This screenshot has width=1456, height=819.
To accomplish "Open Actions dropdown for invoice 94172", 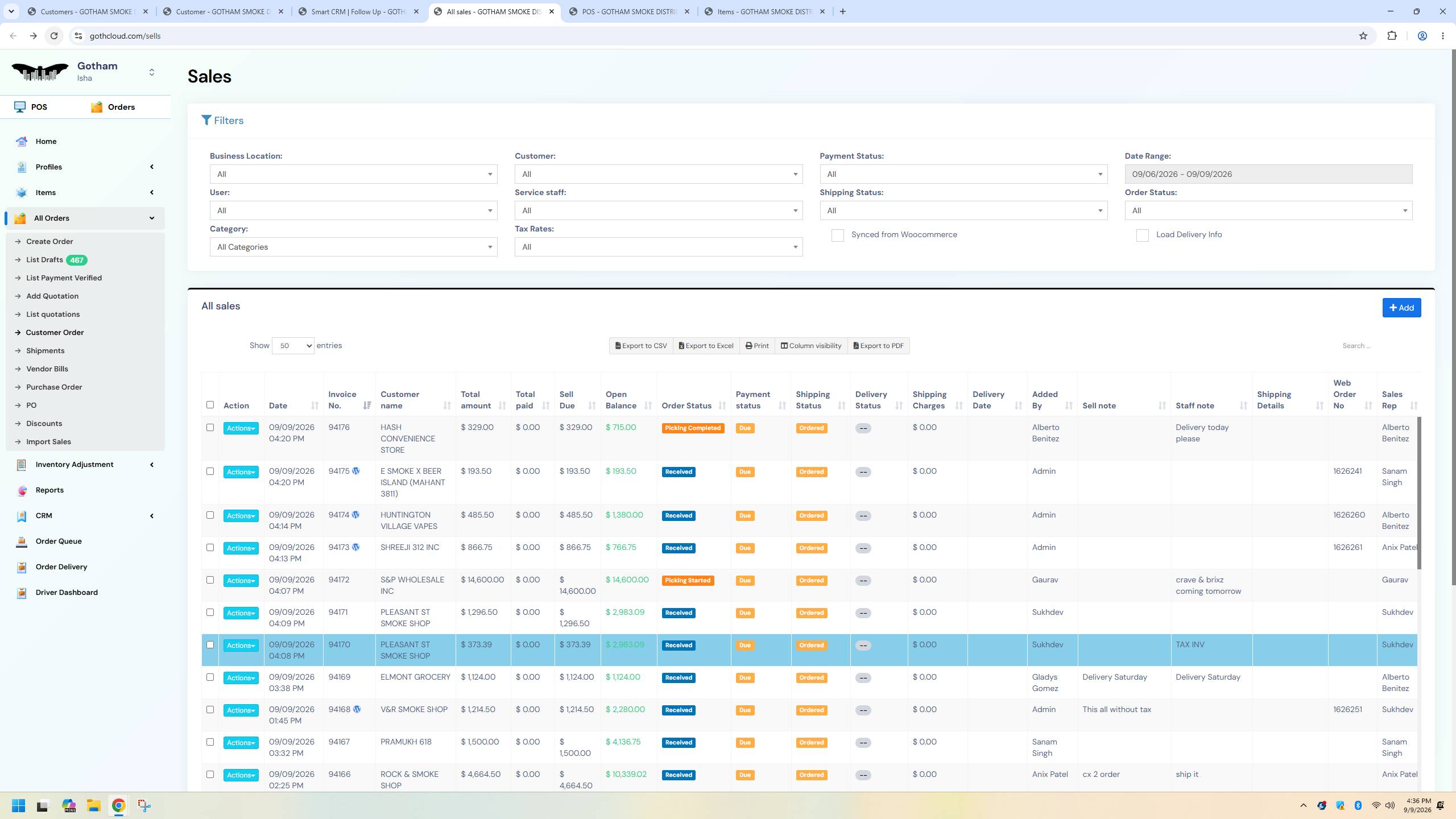I will point(241,581).
